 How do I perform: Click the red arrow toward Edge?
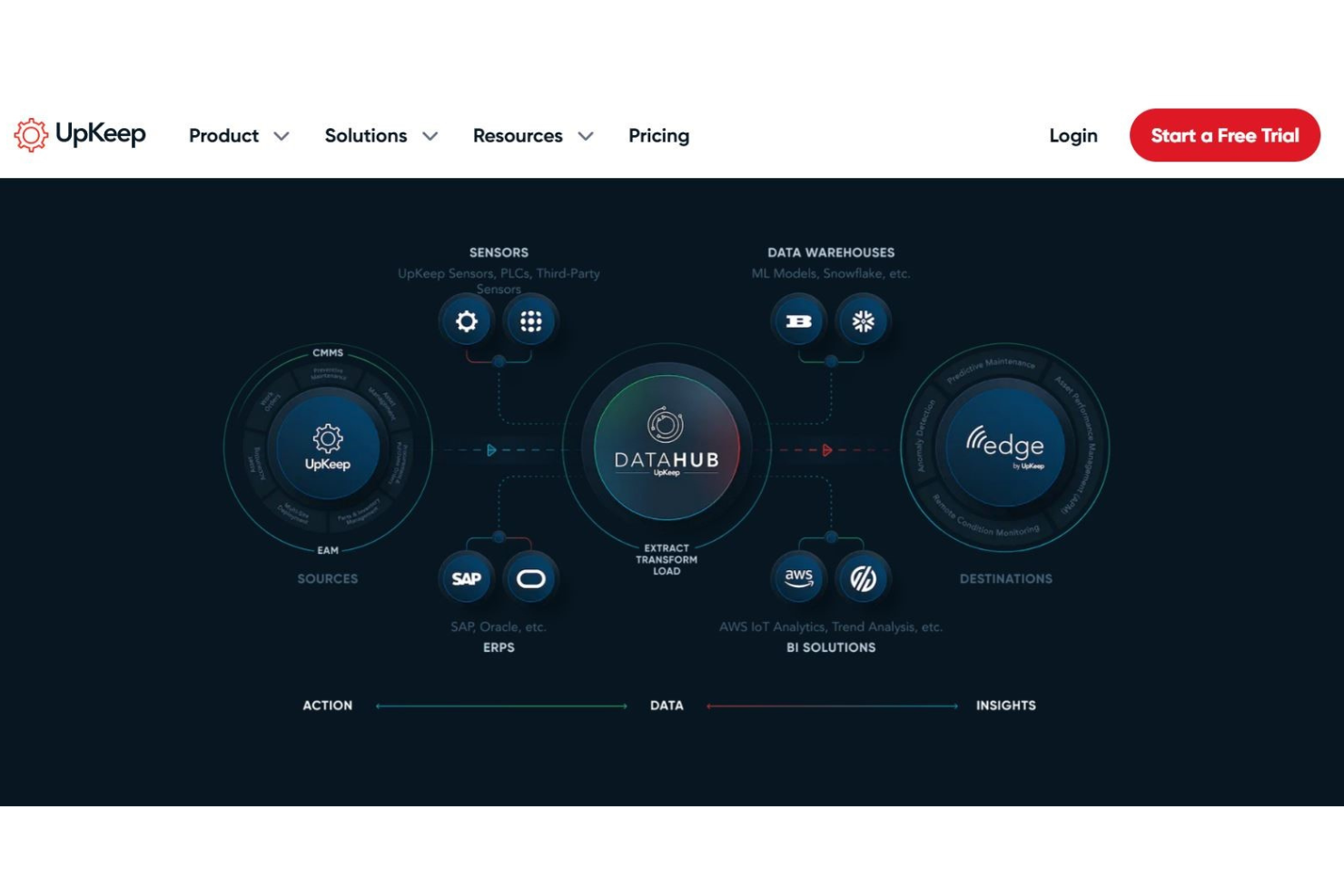tap(826, 450)
